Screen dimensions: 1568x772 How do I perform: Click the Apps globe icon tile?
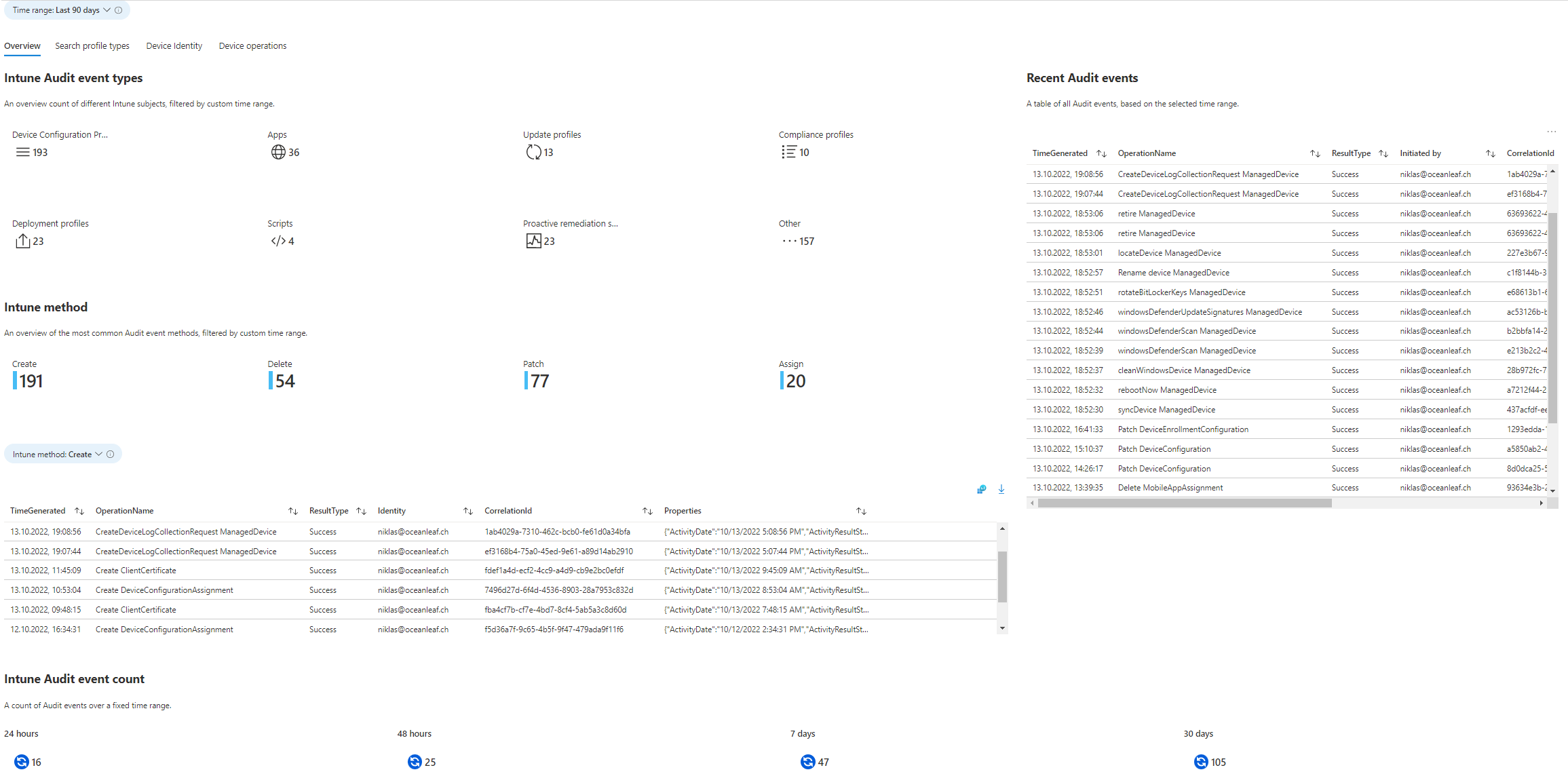click(x=278, y=152)
